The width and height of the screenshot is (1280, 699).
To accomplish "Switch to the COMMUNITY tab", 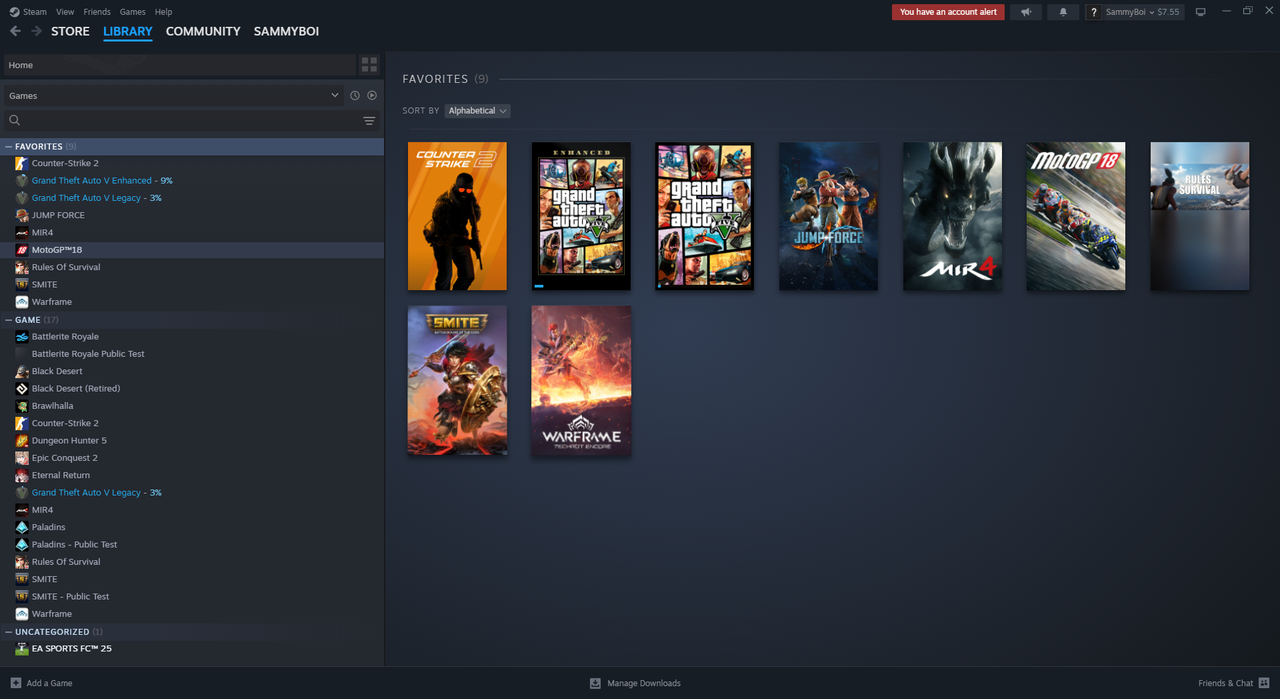I will click(203, 31).
